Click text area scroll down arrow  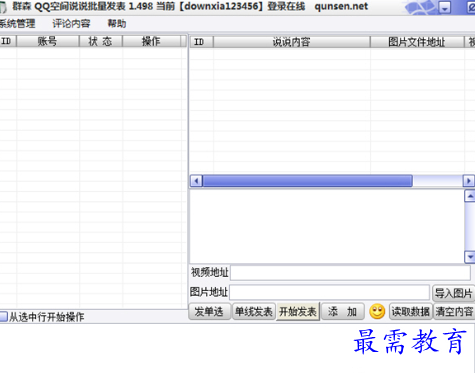click(470, 257)
